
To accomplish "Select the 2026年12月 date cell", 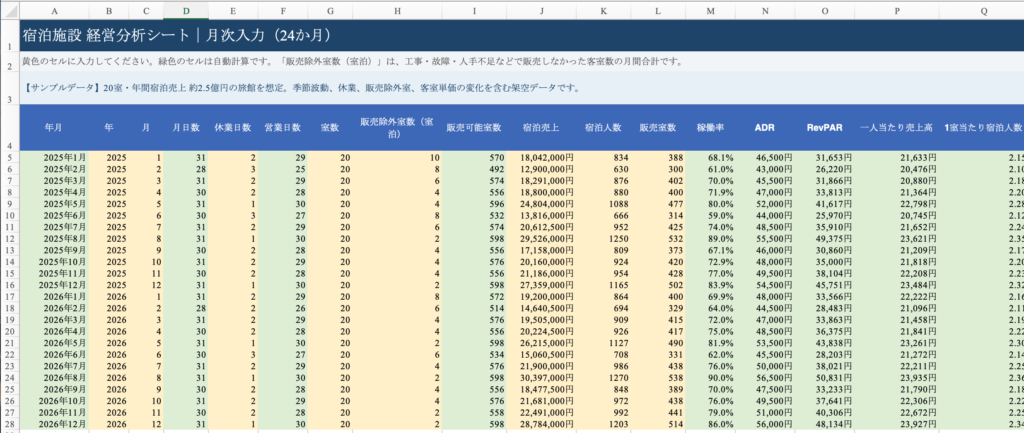I will point(54,424).
